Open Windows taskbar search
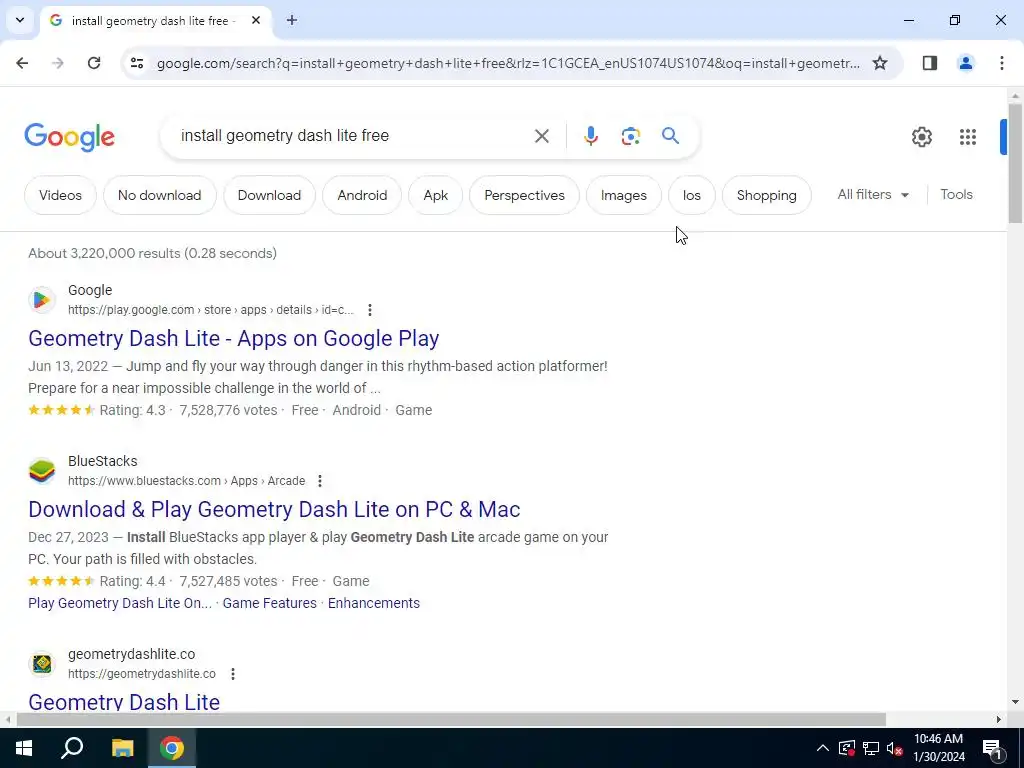 click(72, 748)
